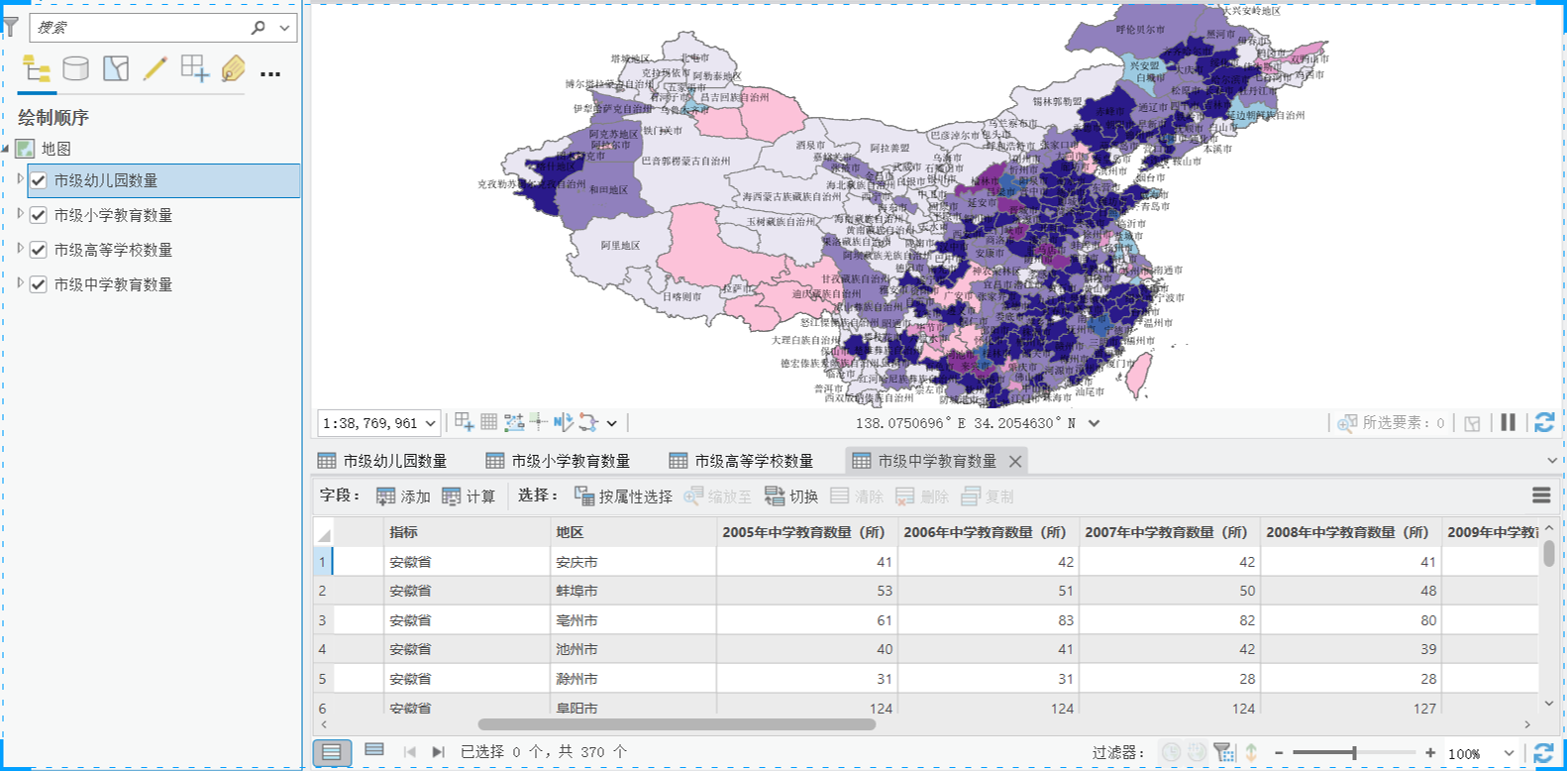Viewport: 1568px width, 771px height.
Task: Click the rotate/sync view icon with the dropdown
Action: [x=588, y=422]
